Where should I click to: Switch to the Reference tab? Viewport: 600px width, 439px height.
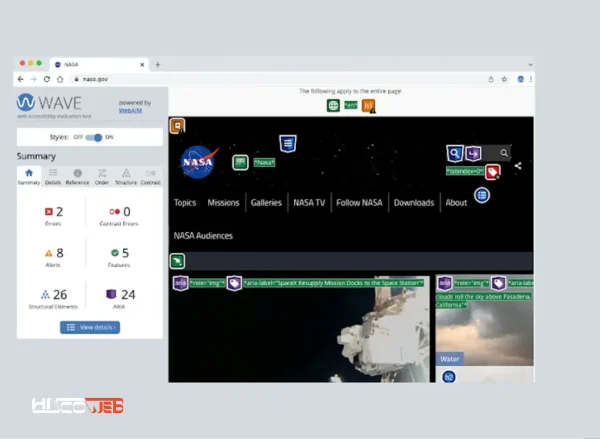click(x=77, y=177)
